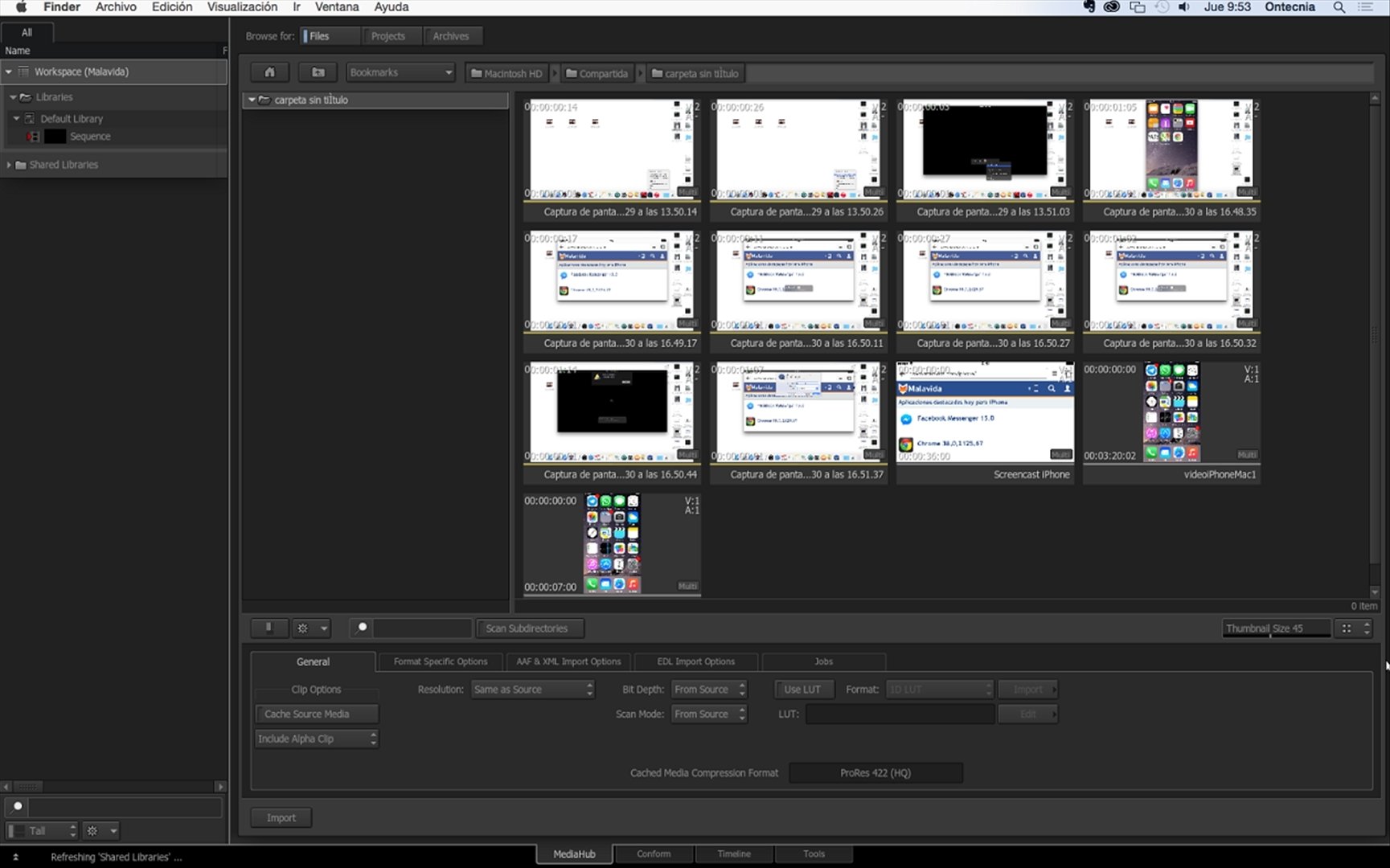Viewport: 1390px width, 868px height.
Task: Open the Tools tab
Action: (x=814, y=854)
